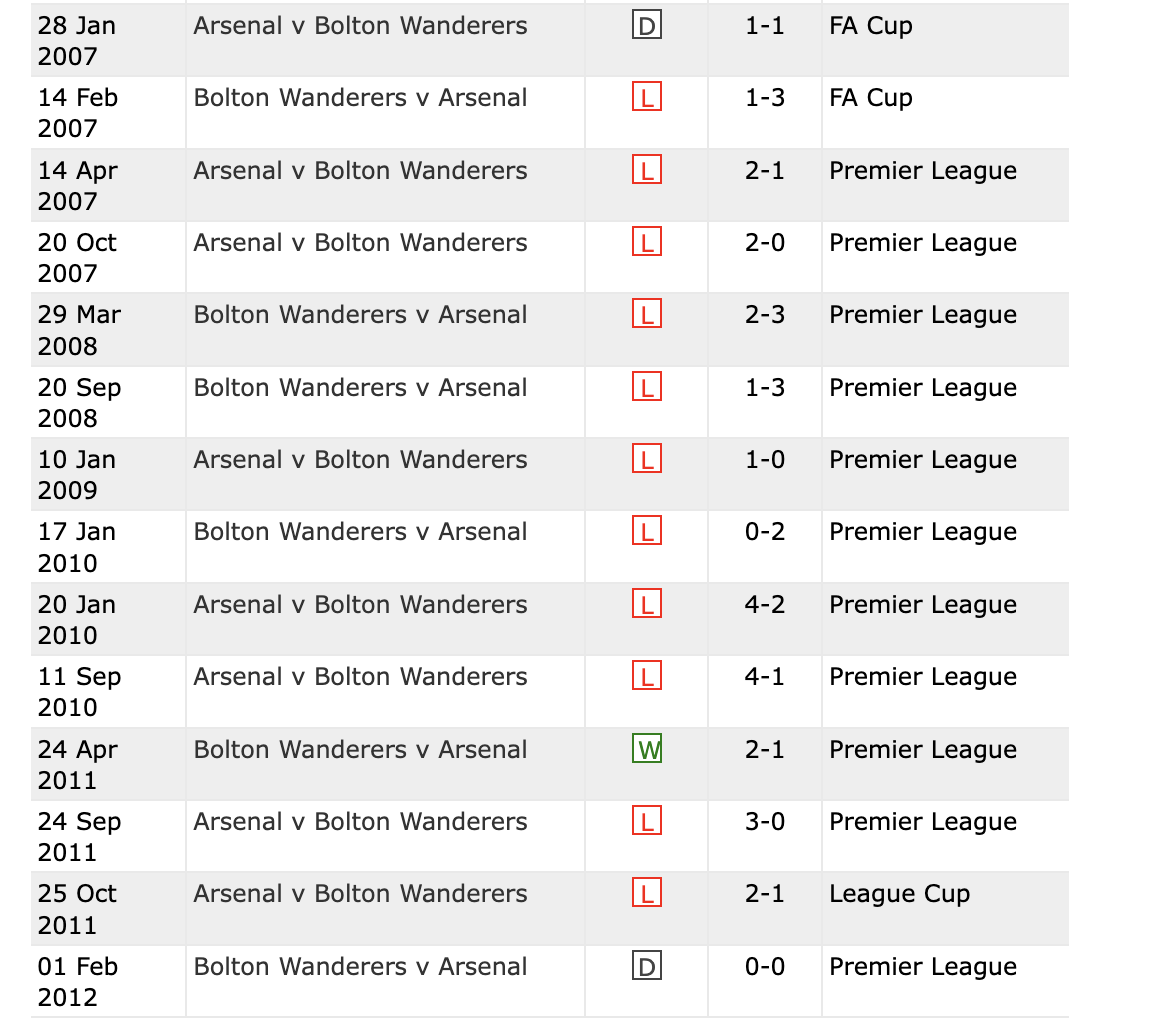Click the 4-2 score for 20 Jan 2010
This screenshot has height=1030, width=1170.
click(765, 604)
